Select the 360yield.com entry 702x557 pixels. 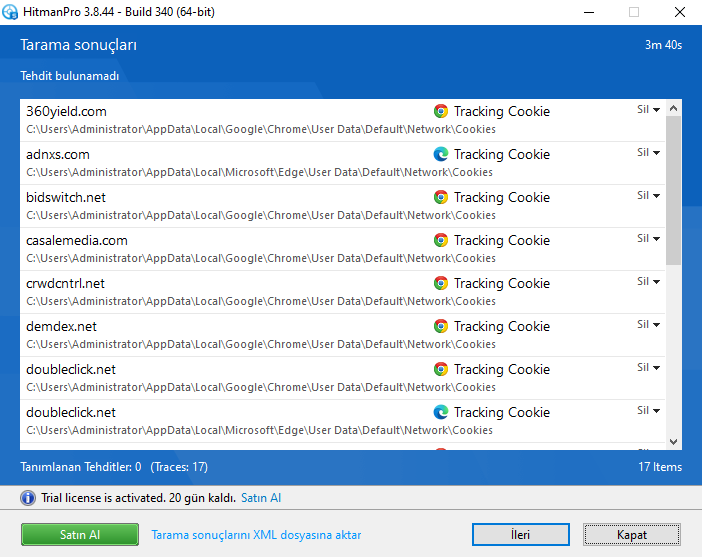tap(342, 120)
